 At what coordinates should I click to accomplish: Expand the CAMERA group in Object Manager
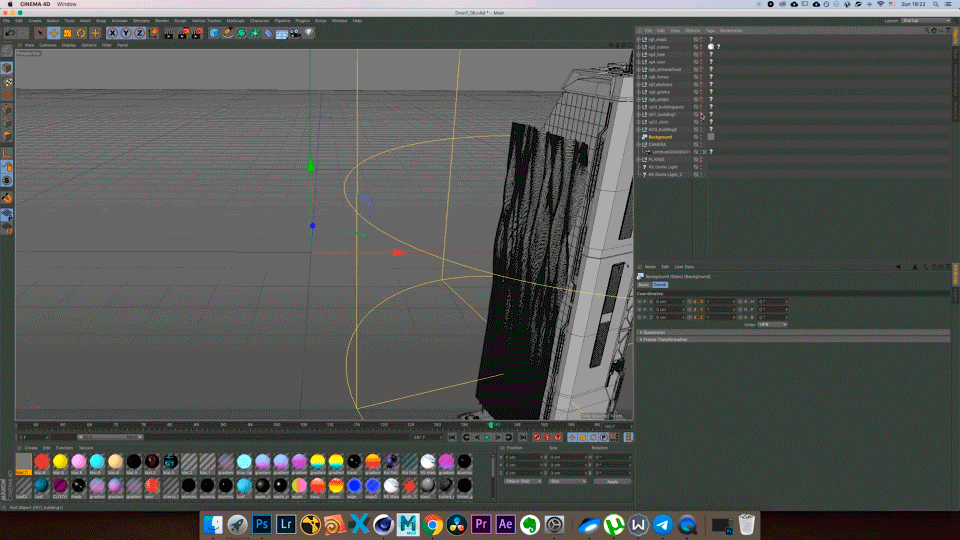[x=640, y=144]
